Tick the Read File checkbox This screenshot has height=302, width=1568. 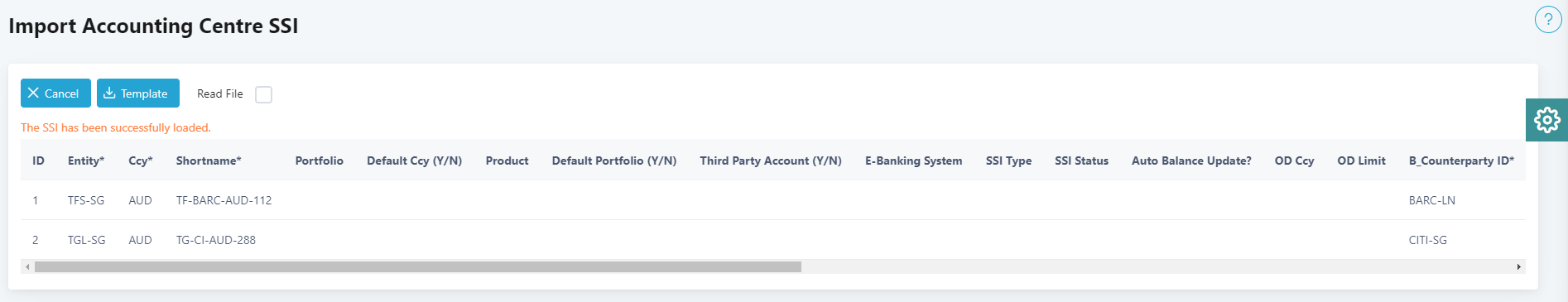tap(263, 94)
